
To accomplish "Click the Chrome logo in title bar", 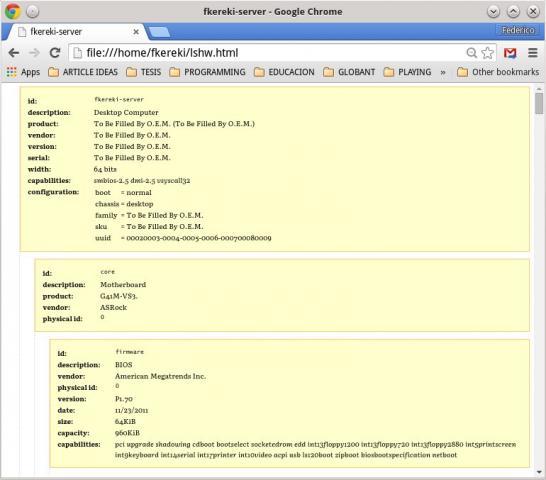I will 13,11.
